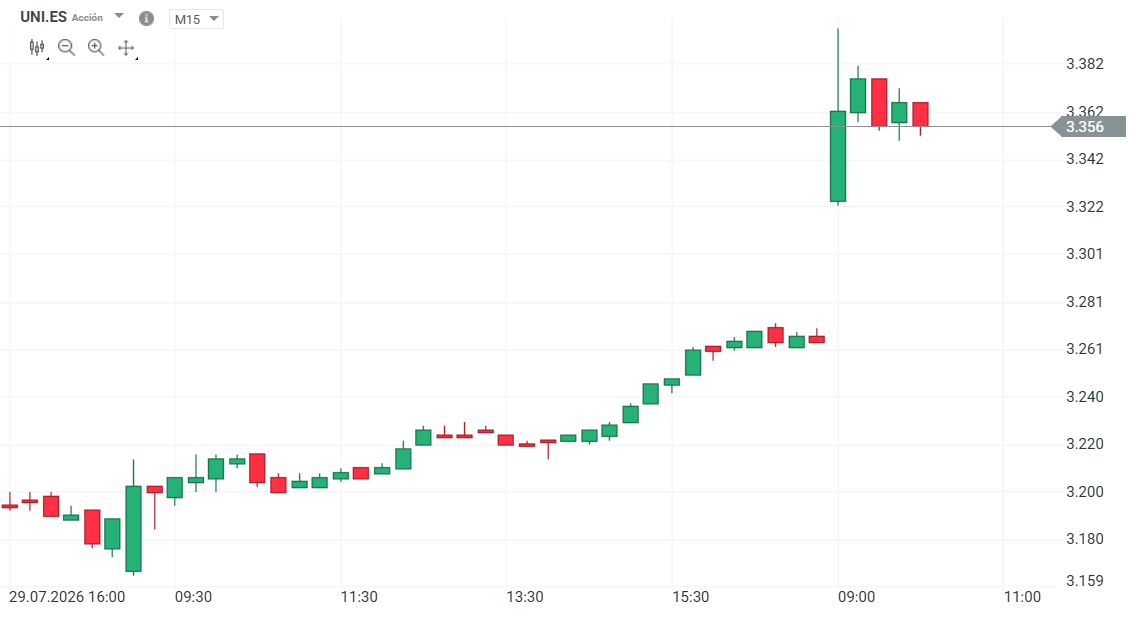
Task: Click the UNI.ES Acción symbol name
Action: [x=61, y=17]
